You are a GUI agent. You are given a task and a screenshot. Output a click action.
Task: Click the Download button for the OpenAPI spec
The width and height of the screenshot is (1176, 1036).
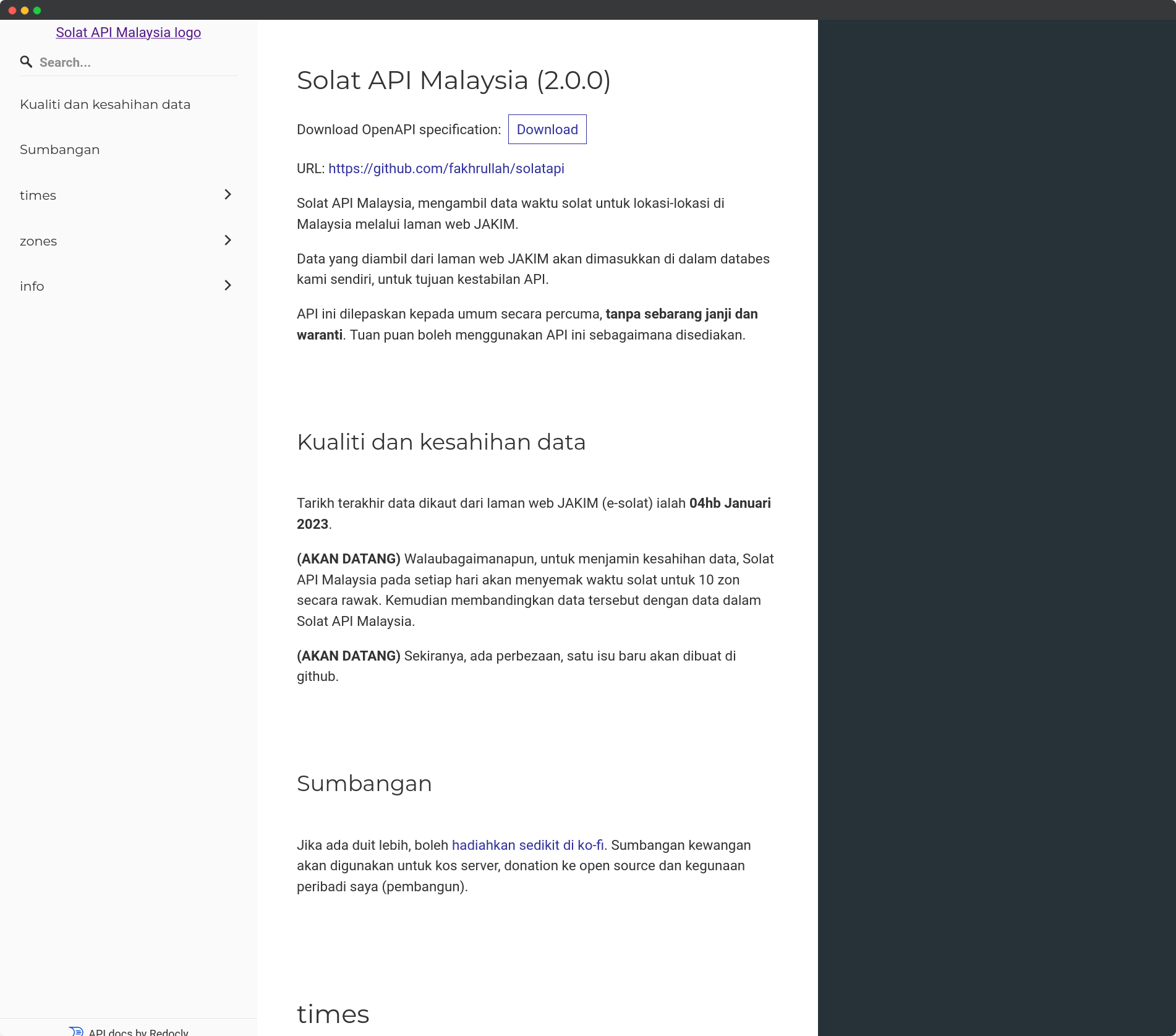547,129
